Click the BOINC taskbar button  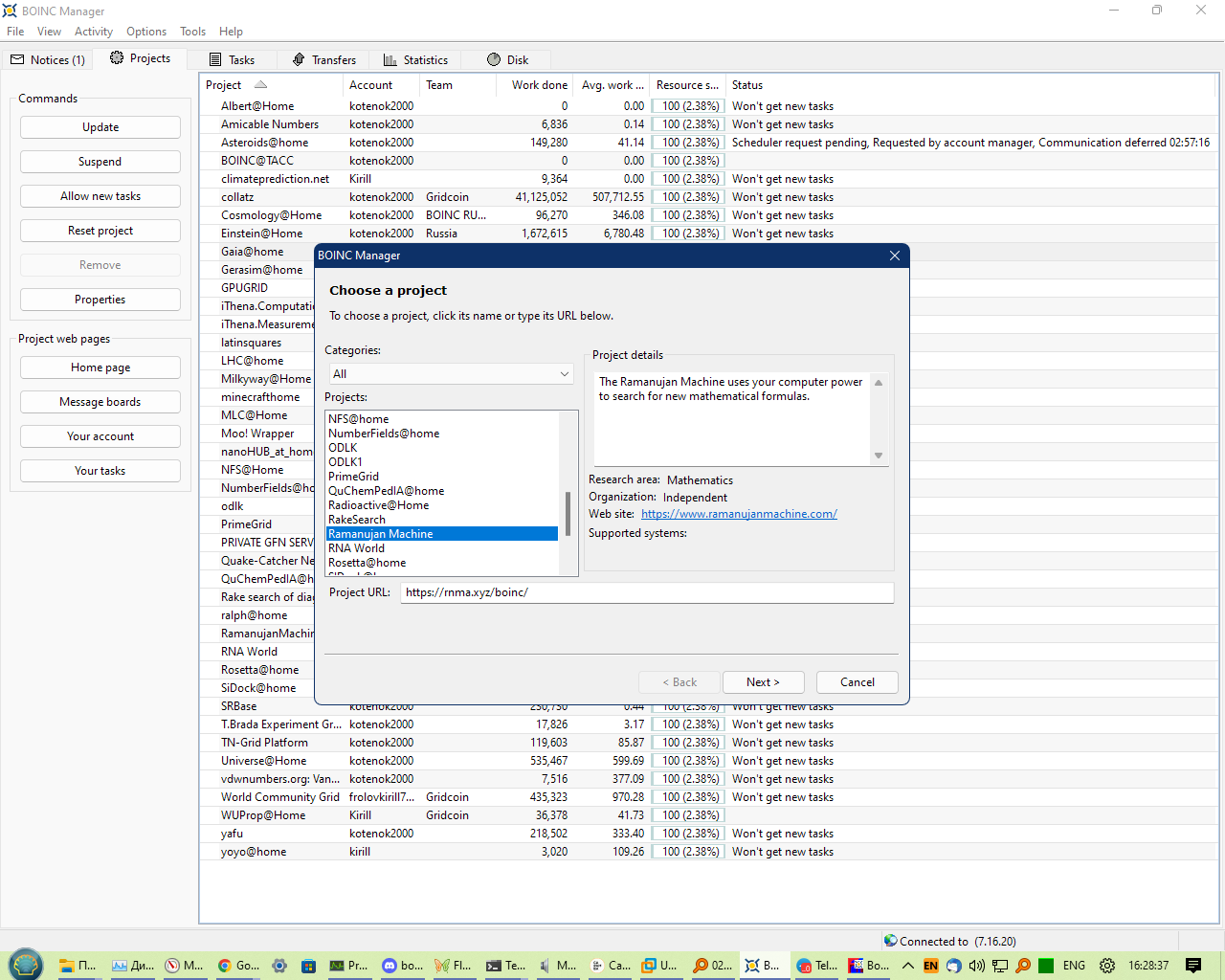pyautogui.click(x=764, y=966)
